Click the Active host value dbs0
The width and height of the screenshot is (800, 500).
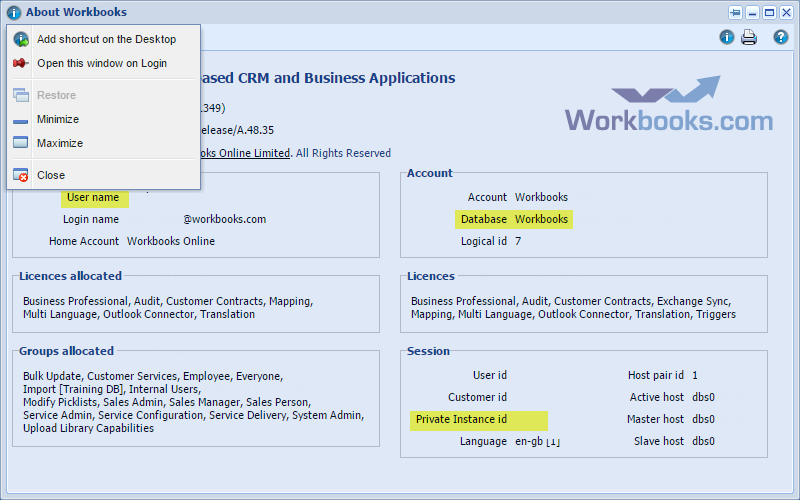(x=704, y=397)
